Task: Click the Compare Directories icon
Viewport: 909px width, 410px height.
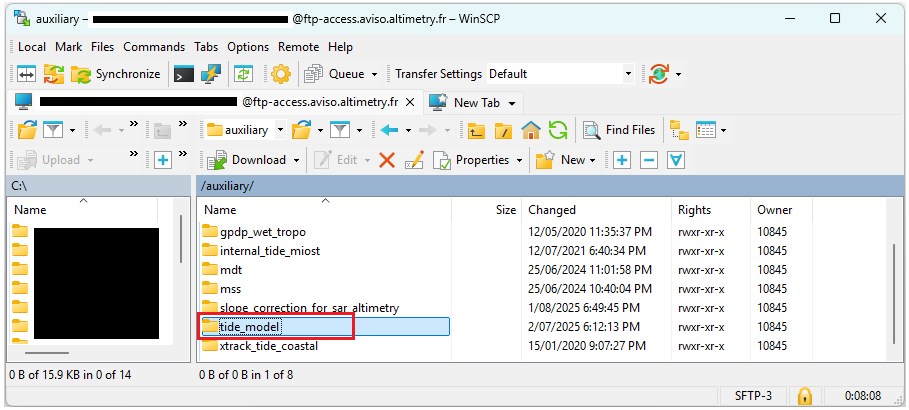Action: (26, 74)
